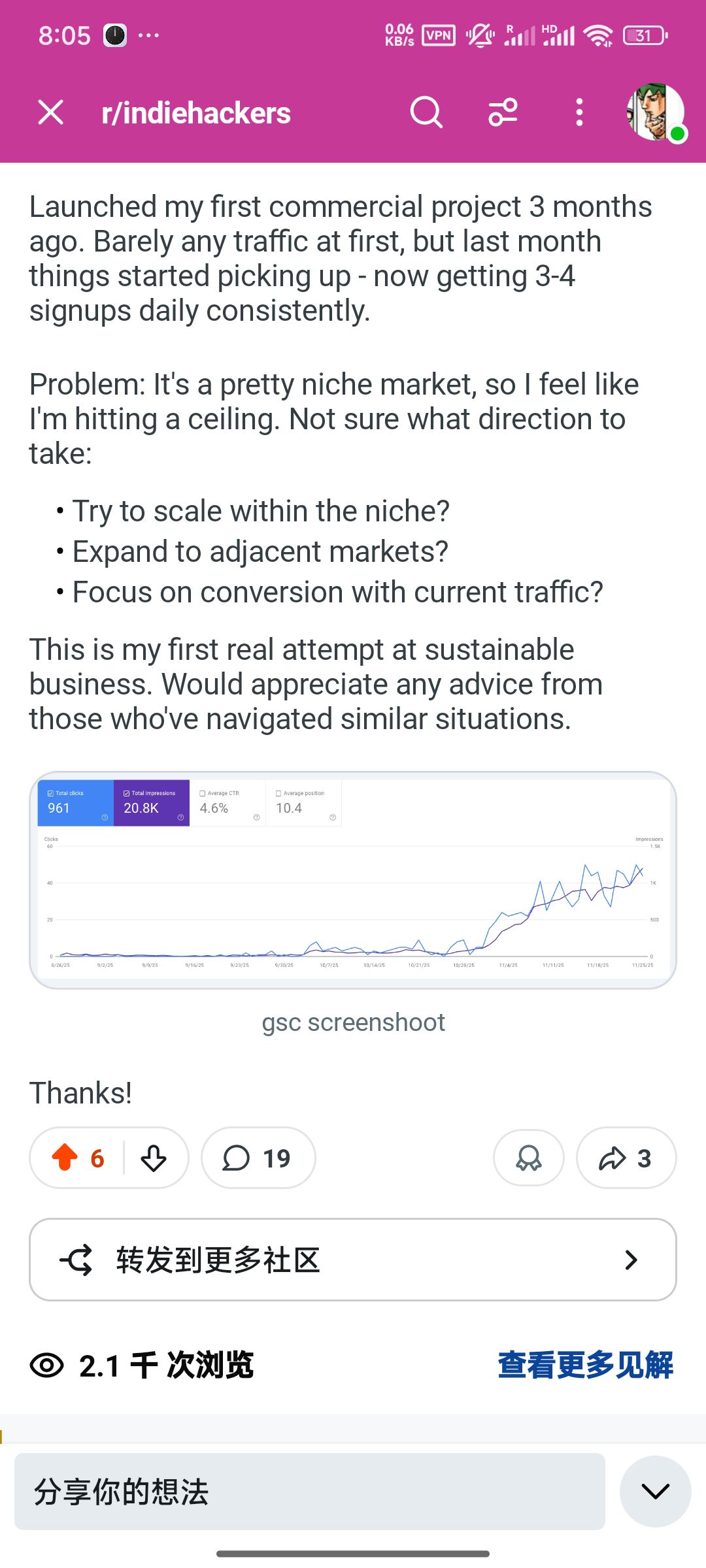This screenshot has width=706, height=1568.
Task: Open the three-dot overflow menu
Action: [x=579, y=112]
